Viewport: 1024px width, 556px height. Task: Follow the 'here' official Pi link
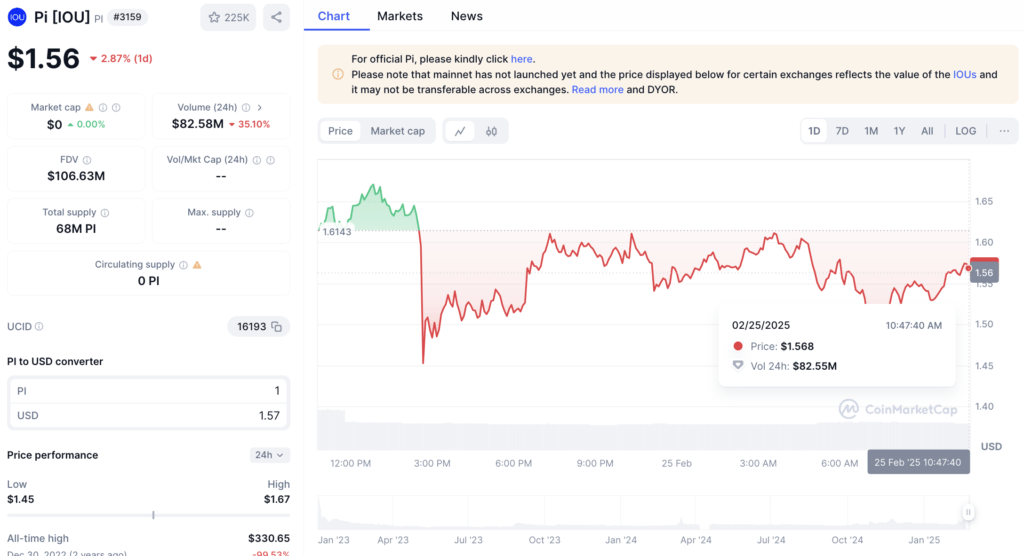(521, 59)
